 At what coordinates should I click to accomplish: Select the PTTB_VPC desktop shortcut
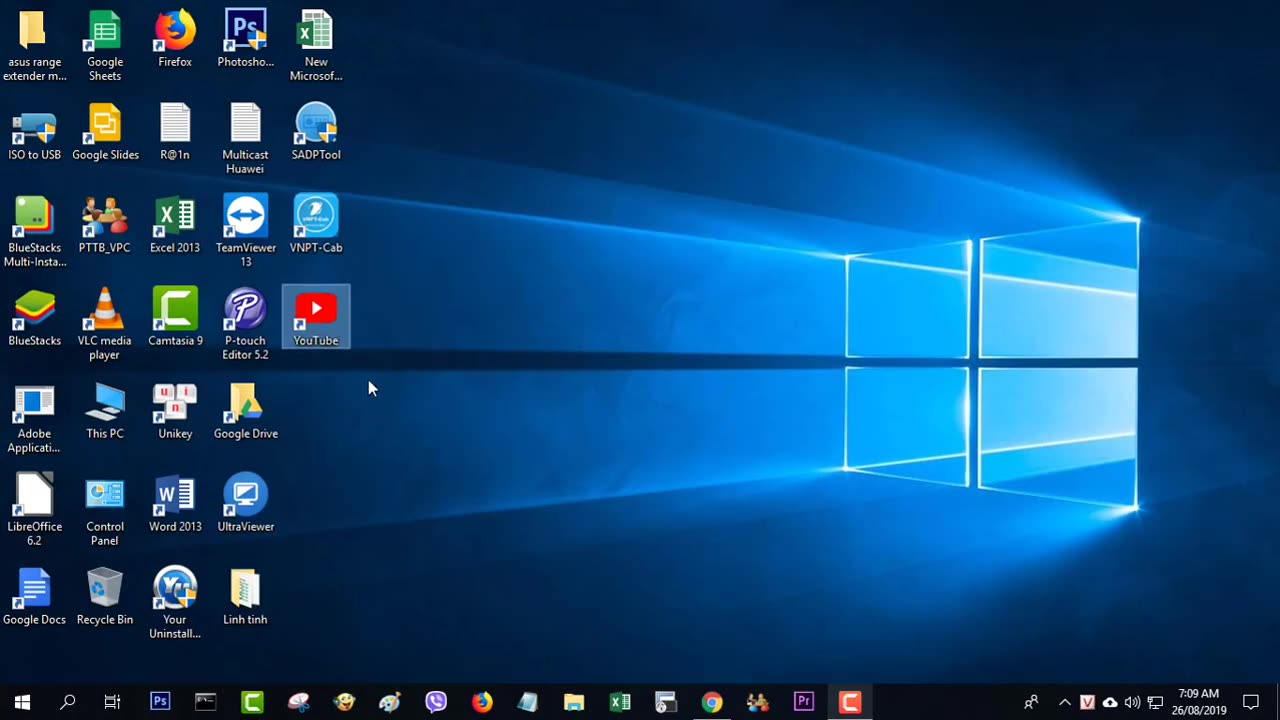pyautogui.click(x=105, y=226)
